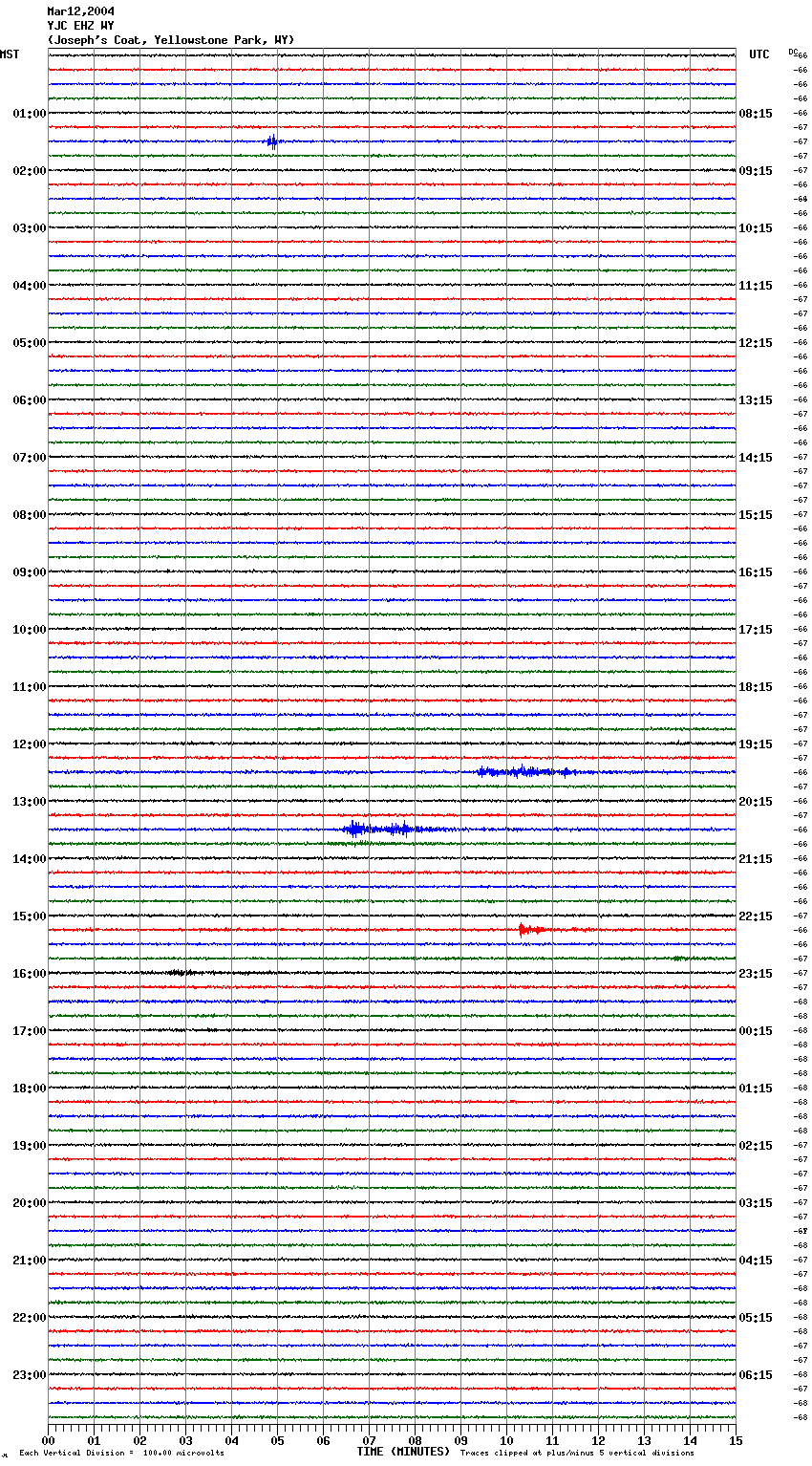Click the YJC EHZ WY station title
Screen dimensions: 812x1466
[x=80, y=26]
